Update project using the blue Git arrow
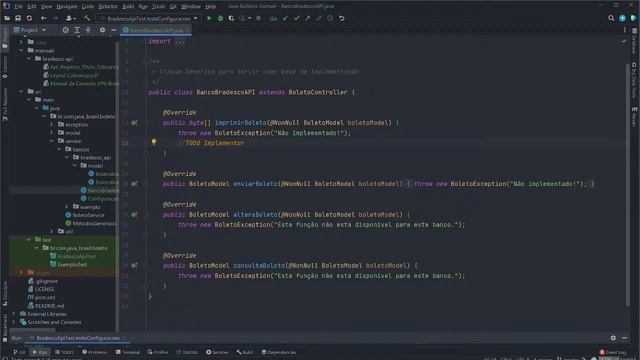 (x=285, y=18)
